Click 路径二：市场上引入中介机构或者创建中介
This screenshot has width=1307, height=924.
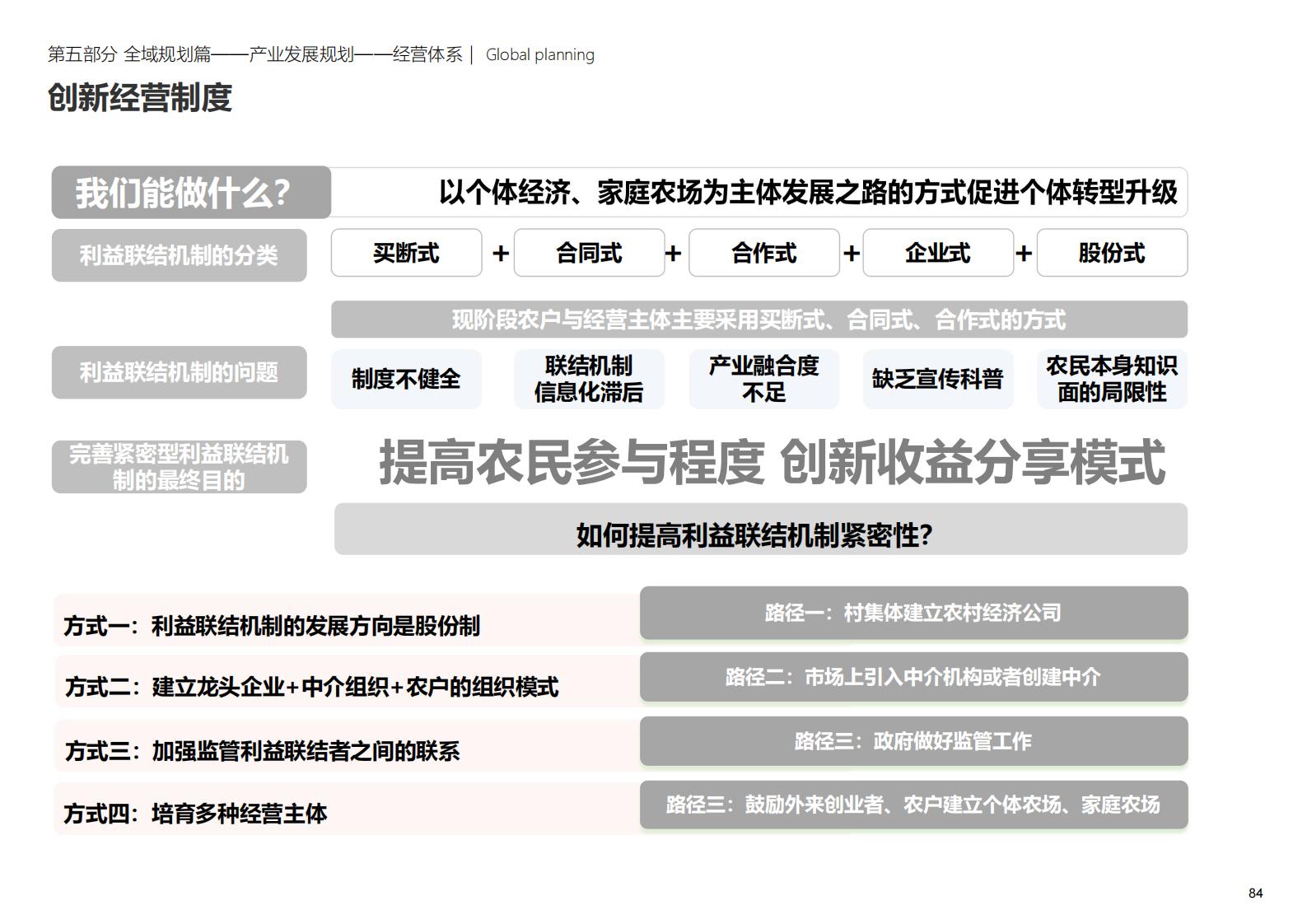tap(913, 677)
